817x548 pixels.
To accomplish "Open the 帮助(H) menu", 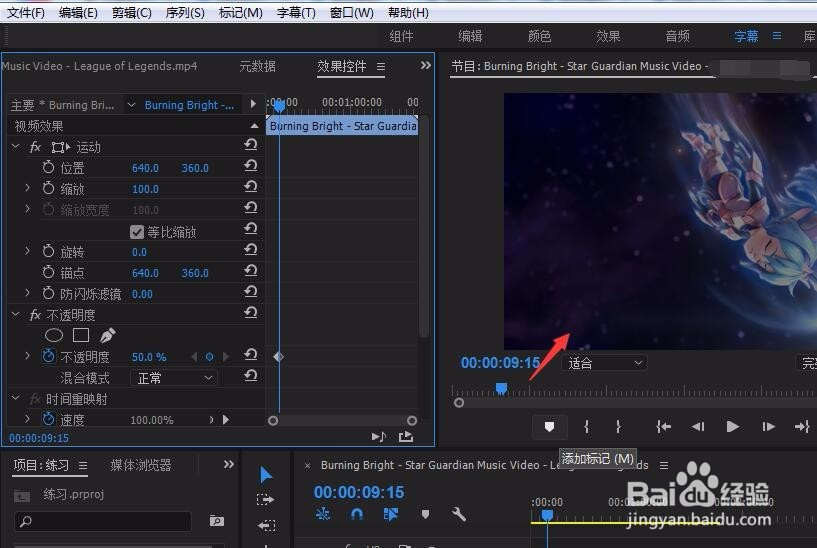I will tap(408, 12).
